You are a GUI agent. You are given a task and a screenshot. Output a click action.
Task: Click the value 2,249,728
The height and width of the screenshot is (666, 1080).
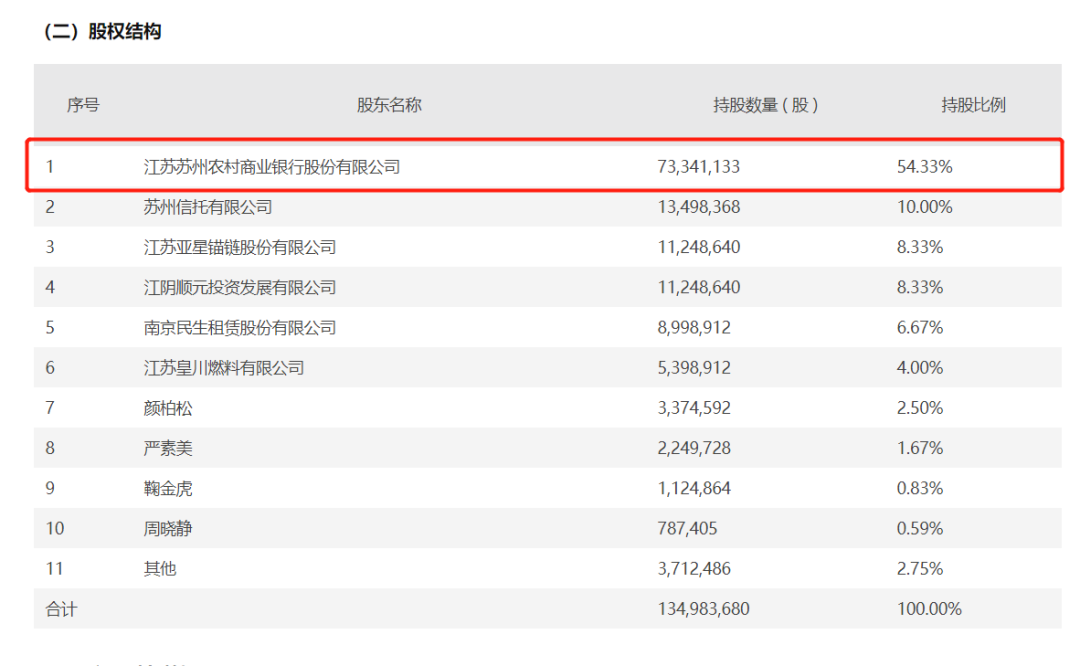coord(694,448)
